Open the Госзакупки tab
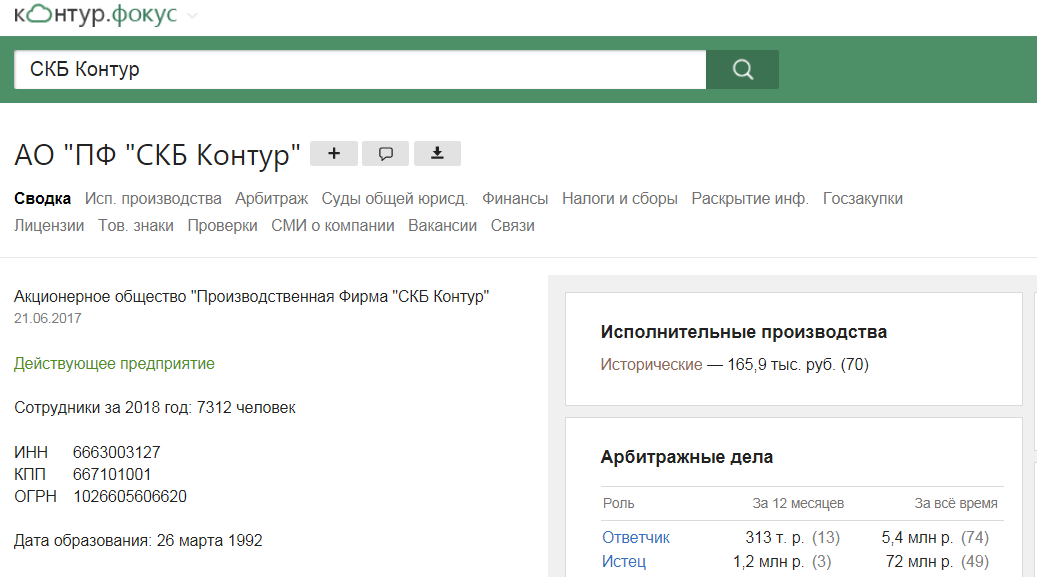 (x=862, y=199)
